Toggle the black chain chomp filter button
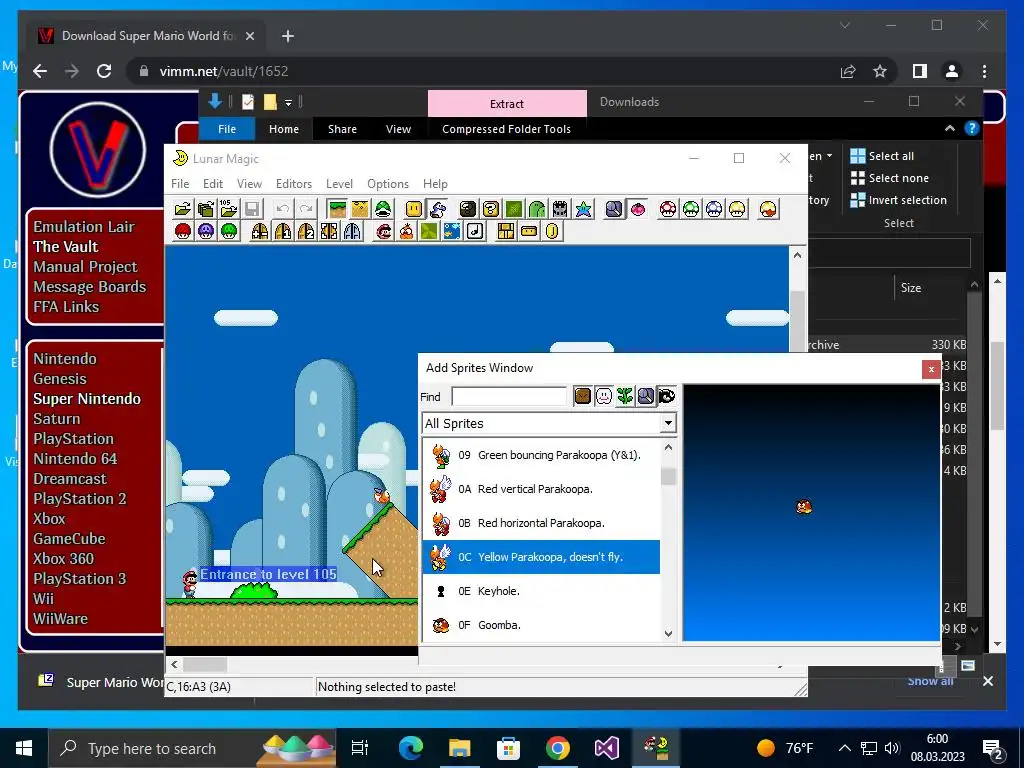The width and height of the screenshot is (1024, 768). click(667, 396)
